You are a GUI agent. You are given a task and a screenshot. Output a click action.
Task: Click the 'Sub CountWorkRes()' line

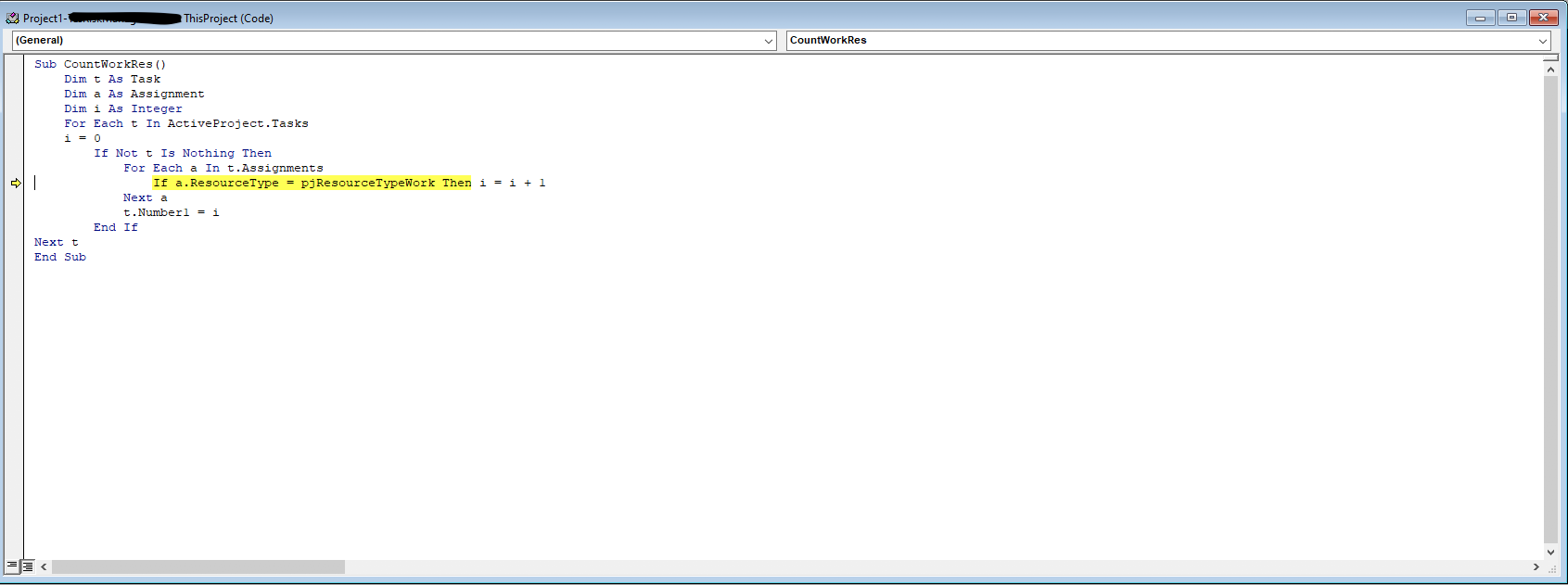pyautogui.click(x=100, y=65)
